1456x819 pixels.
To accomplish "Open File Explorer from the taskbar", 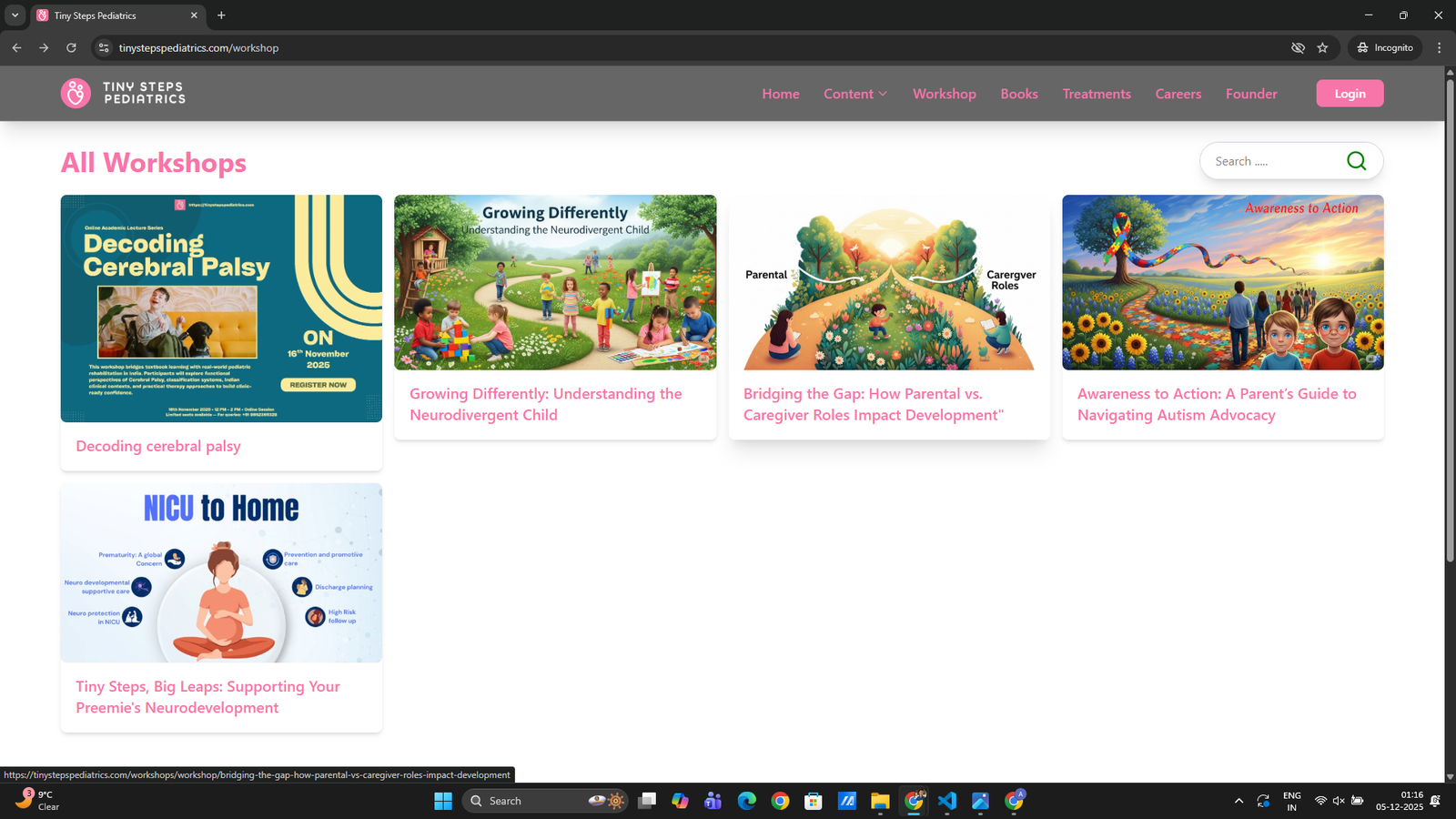I will click(x=880, y=801).
